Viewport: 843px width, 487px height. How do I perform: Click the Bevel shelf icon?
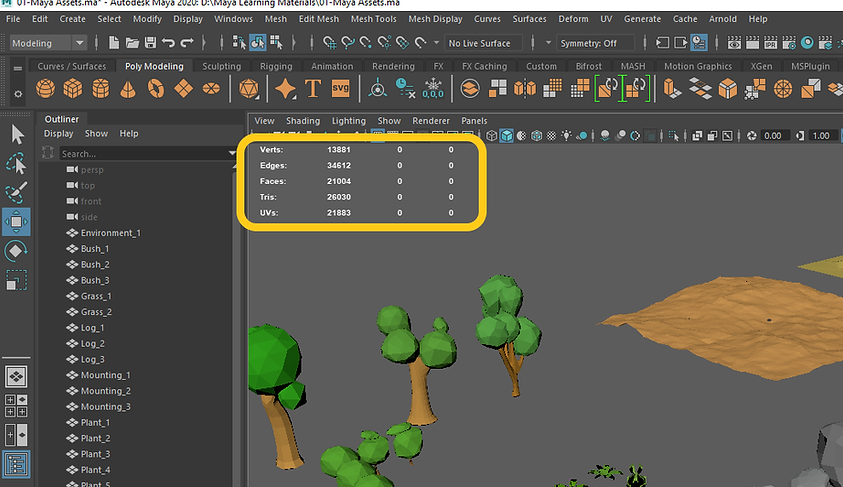728,88
